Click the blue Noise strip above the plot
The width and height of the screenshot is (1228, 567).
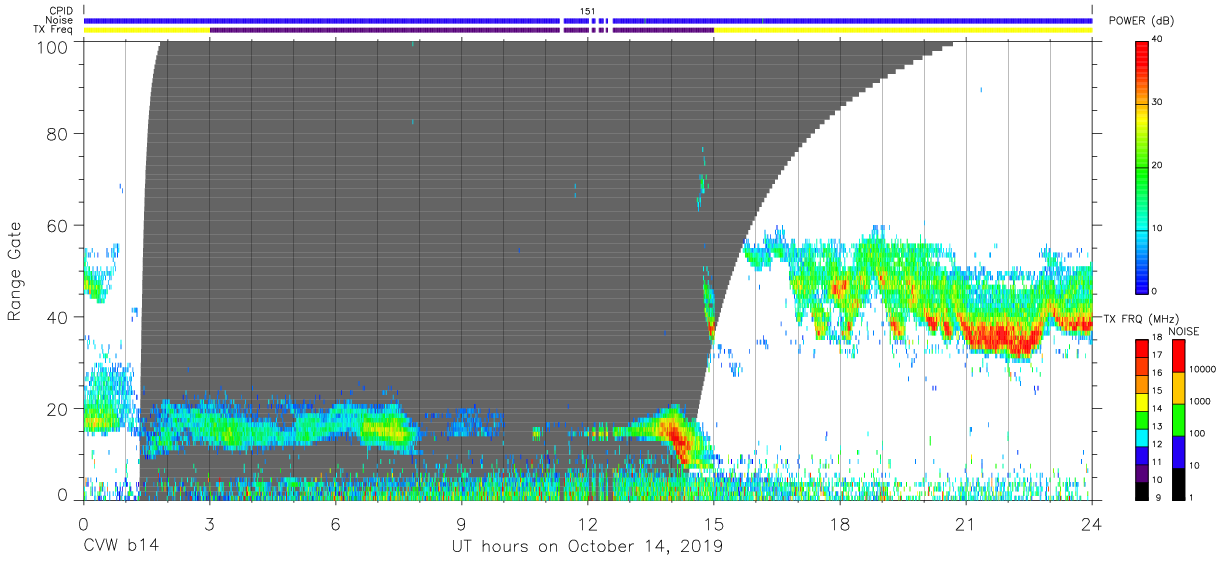pyautogui.click(x=587, y=21)
